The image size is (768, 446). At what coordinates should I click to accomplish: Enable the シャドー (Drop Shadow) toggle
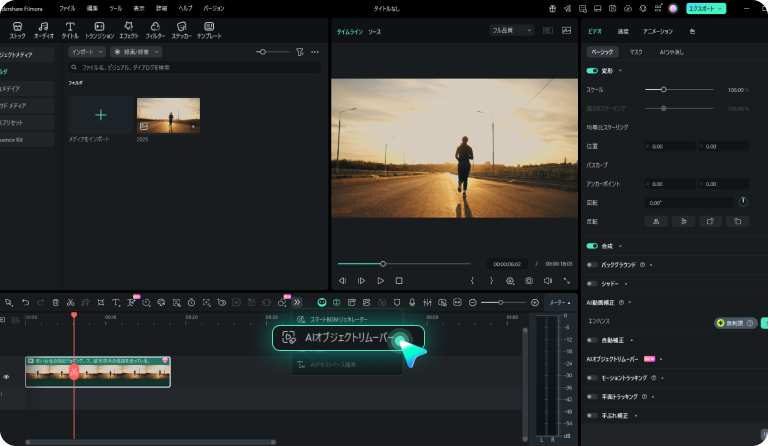coord(593,283)
